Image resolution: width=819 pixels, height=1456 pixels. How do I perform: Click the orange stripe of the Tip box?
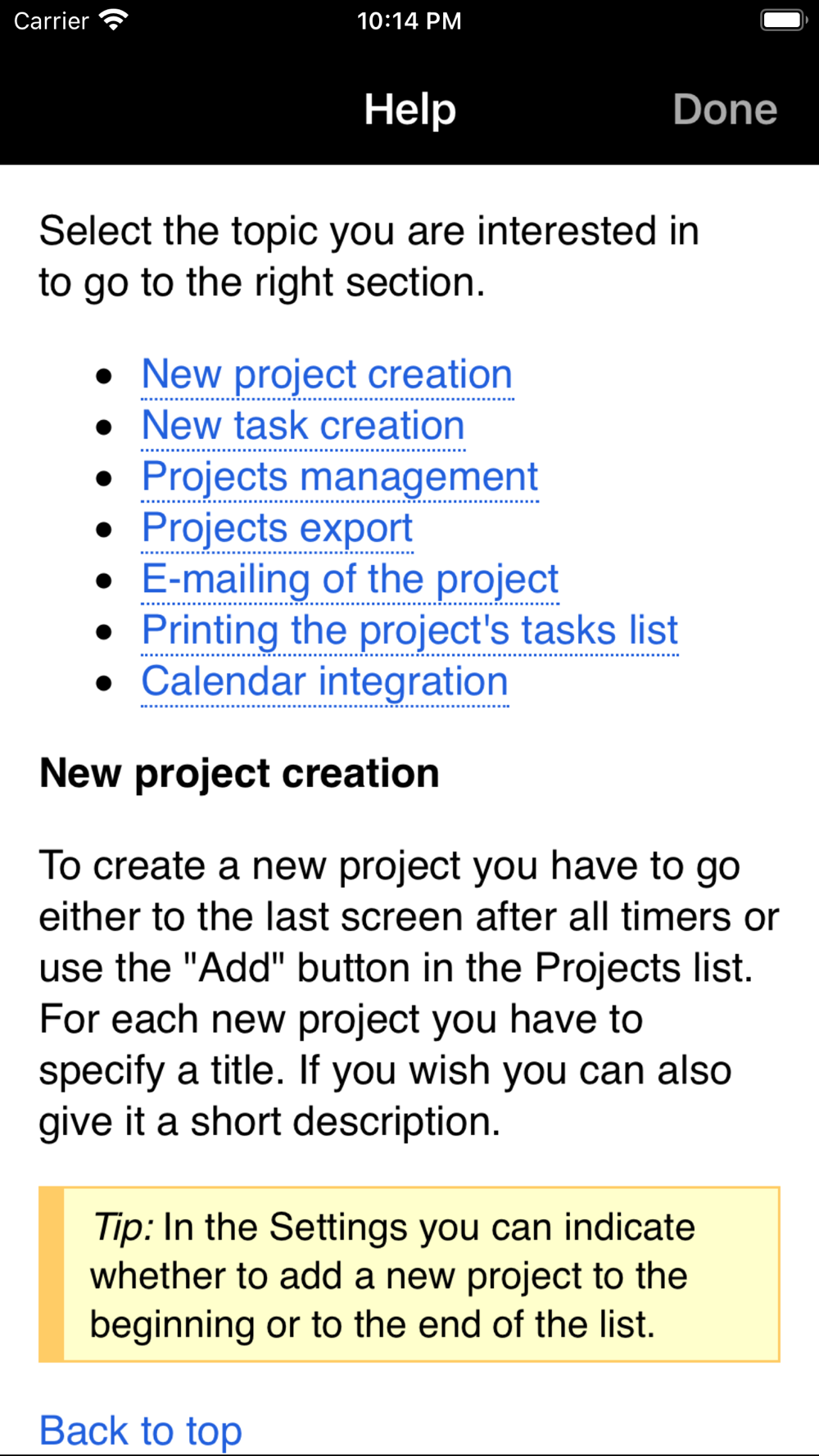tap(52, 1274)
